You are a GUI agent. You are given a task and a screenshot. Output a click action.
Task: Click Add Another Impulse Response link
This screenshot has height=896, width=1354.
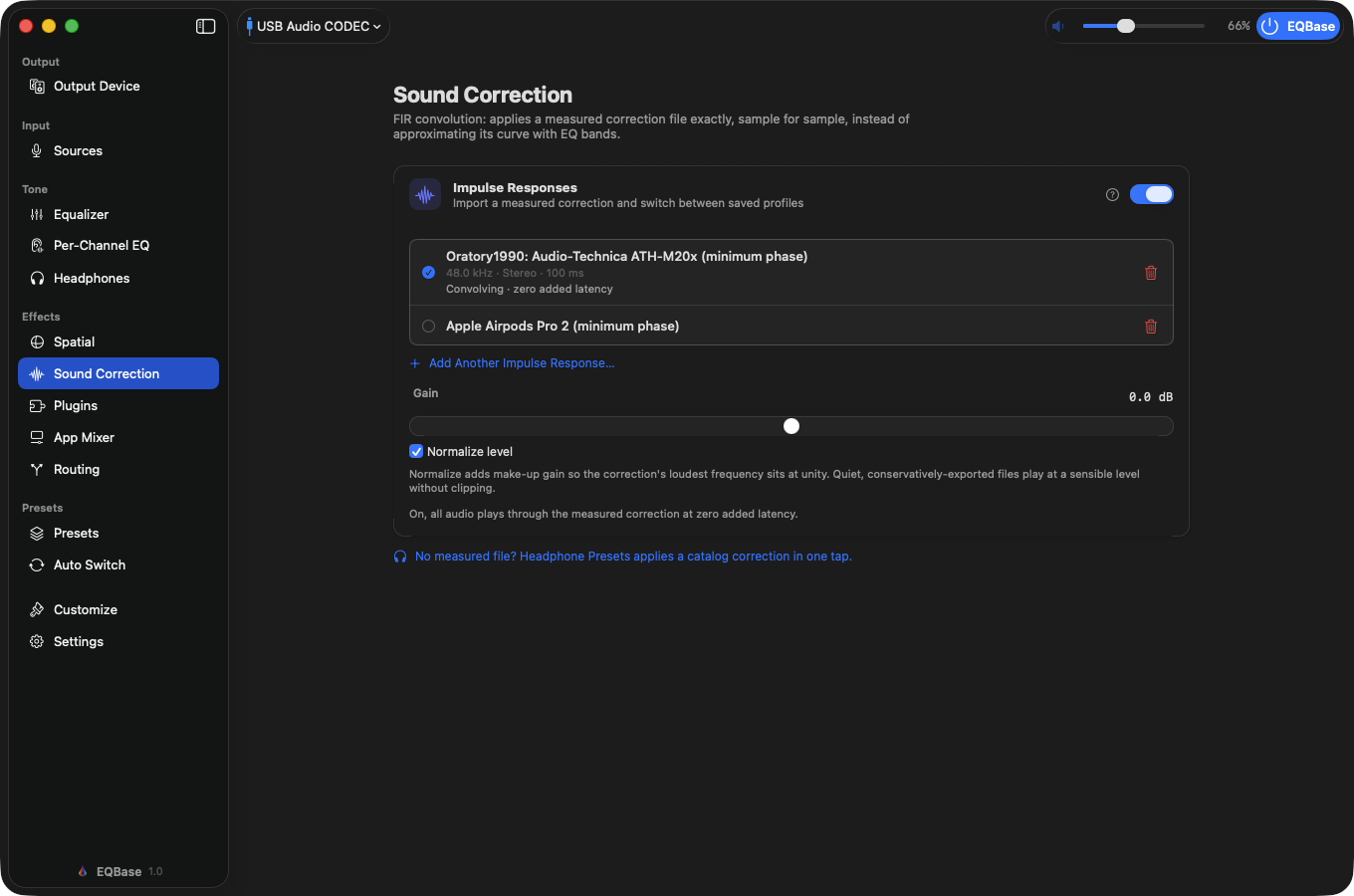coord(522,363)
